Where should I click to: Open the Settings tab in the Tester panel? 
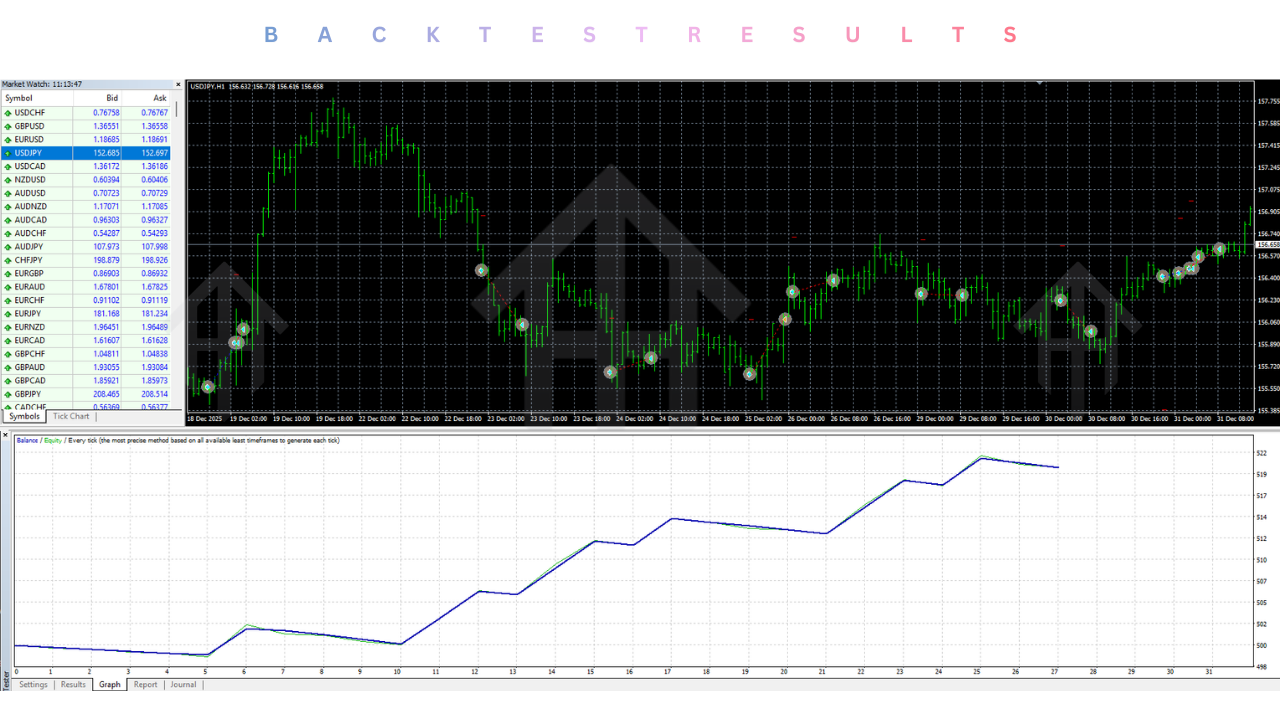(x=33, y=684)
